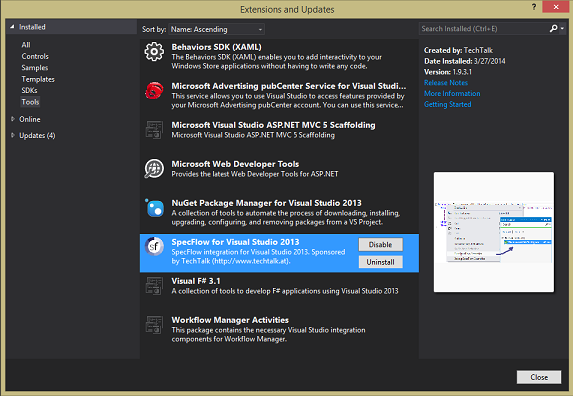Image resolution: width=573 pixels, height=396 pixels.
Task: Click the Online label in sidebar
Action: (30, 119)
